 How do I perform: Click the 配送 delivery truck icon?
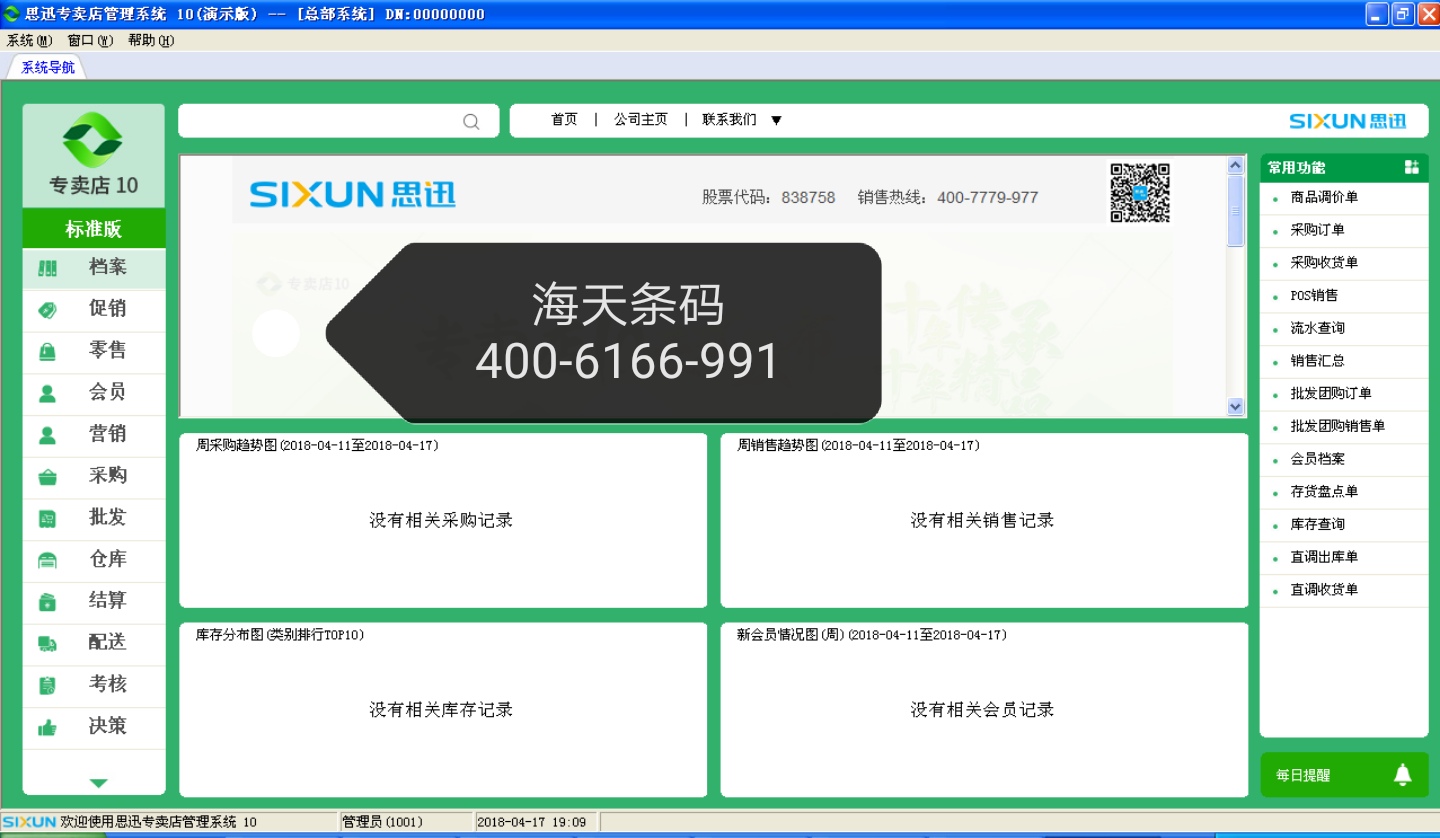pos(47,643)
